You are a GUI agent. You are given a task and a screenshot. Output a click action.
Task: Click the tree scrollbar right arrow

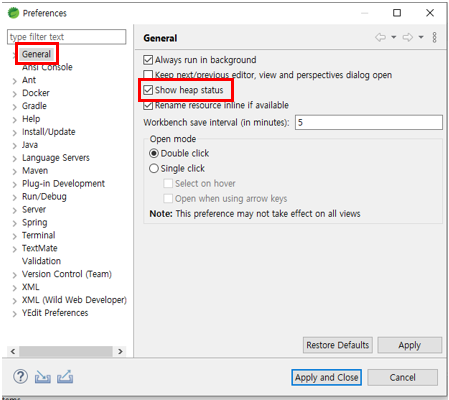(x=120, y=351)
